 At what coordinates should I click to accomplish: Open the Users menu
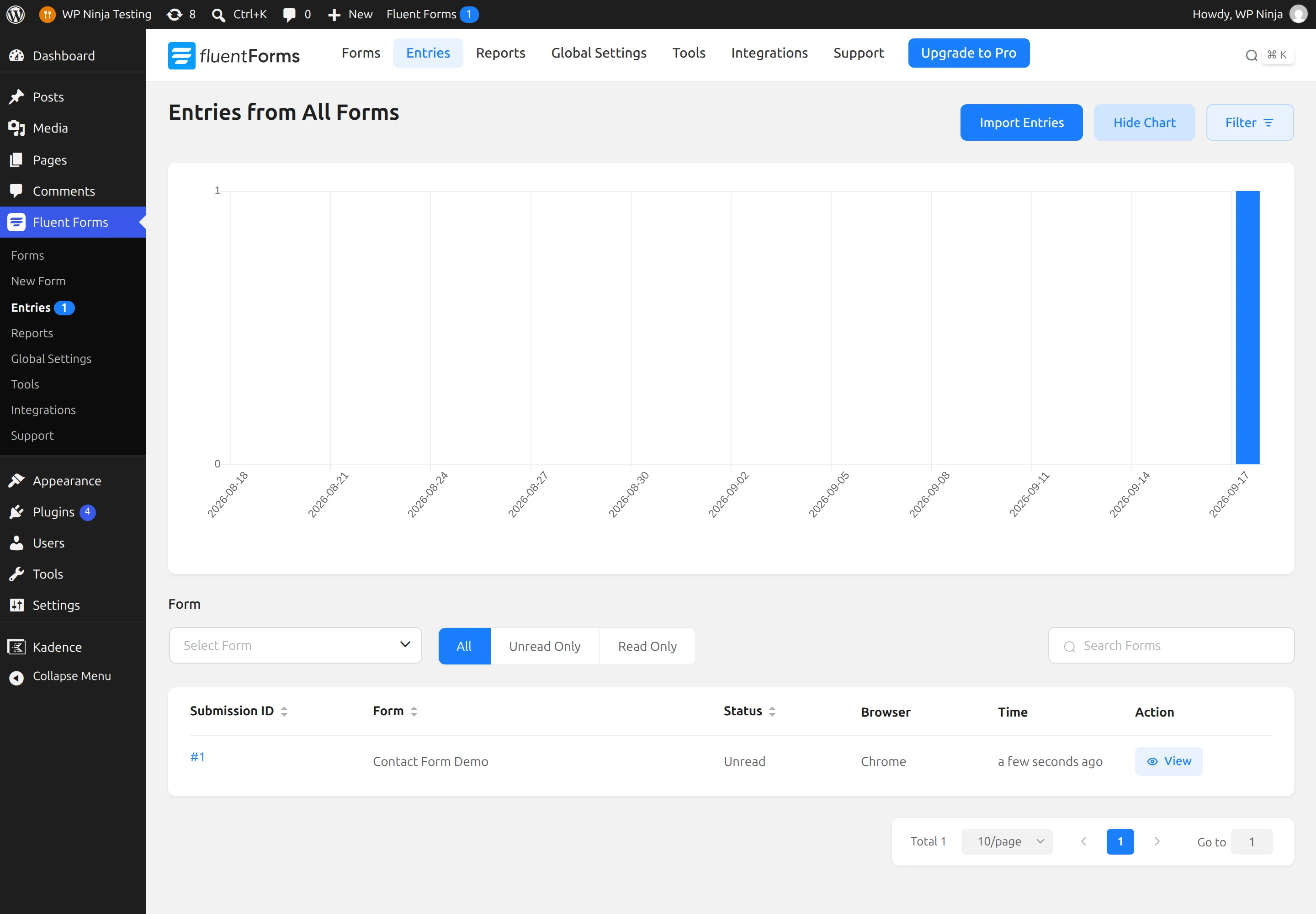coord(73,543)
